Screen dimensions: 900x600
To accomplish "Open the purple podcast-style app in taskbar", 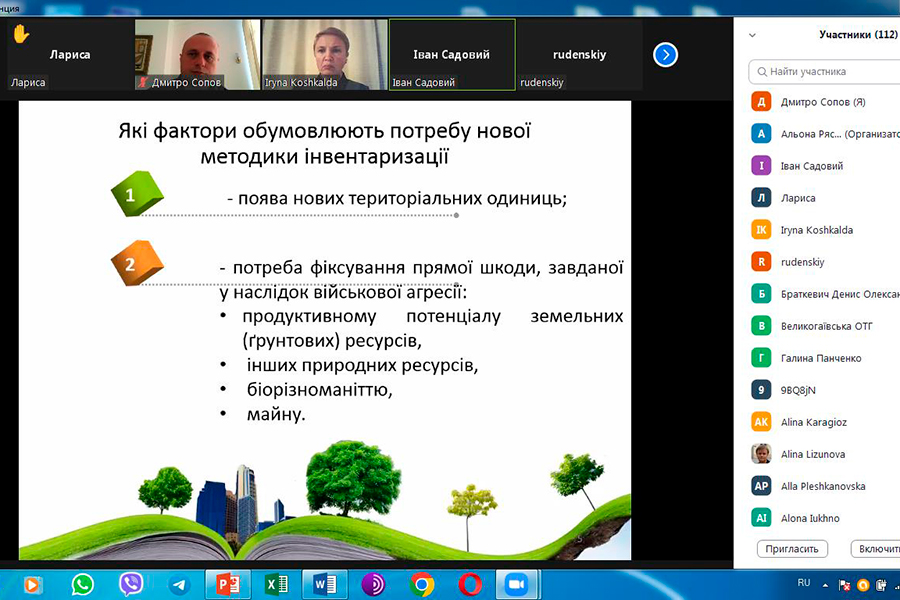I will point(374,585).
